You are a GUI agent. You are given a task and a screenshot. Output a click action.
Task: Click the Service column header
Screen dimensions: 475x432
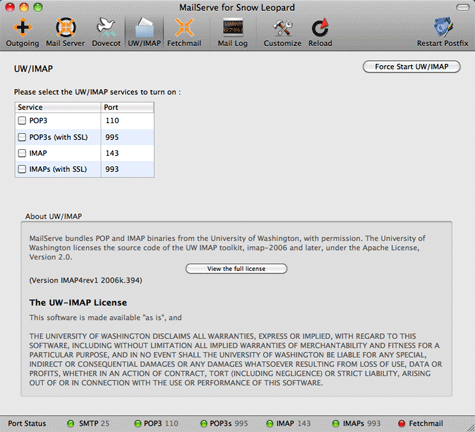tap(58, 107)
